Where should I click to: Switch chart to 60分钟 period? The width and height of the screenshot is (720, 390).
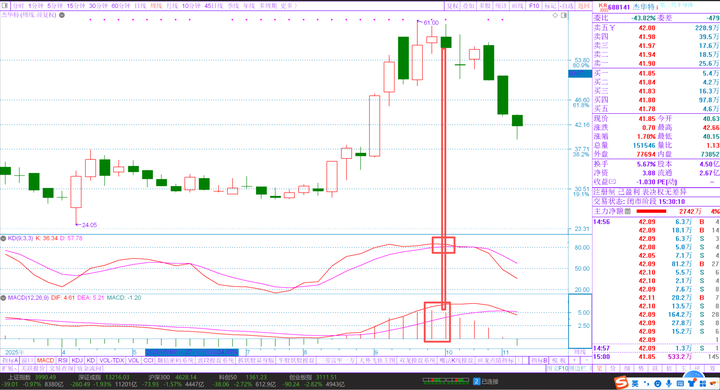click(x=121, y=6)
